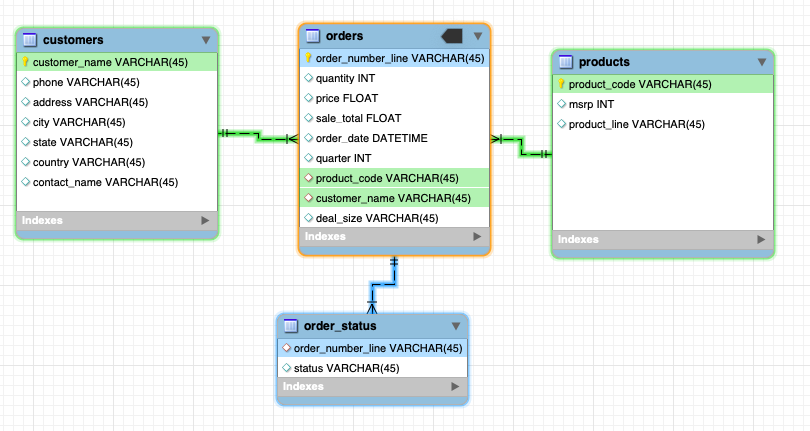Click the customers table icon in header
This screenshot has height=431, width=810.
30,40
